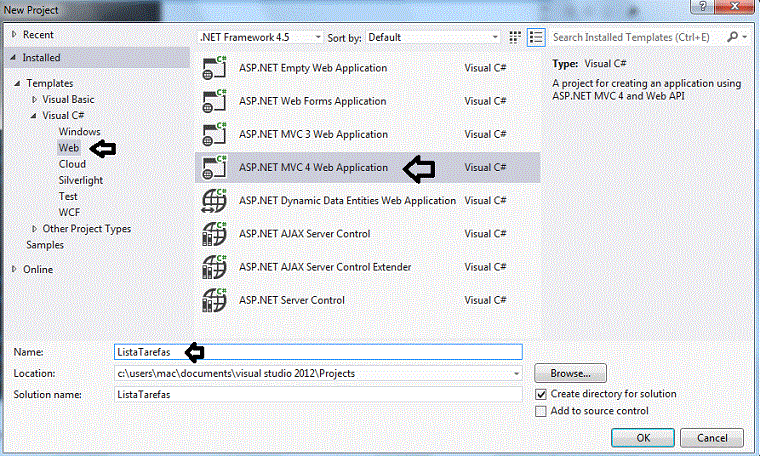Viewport: 760px width, 456px height.
Task: Open the Location path dropdown arrow
Action: (x=517, y=374)
